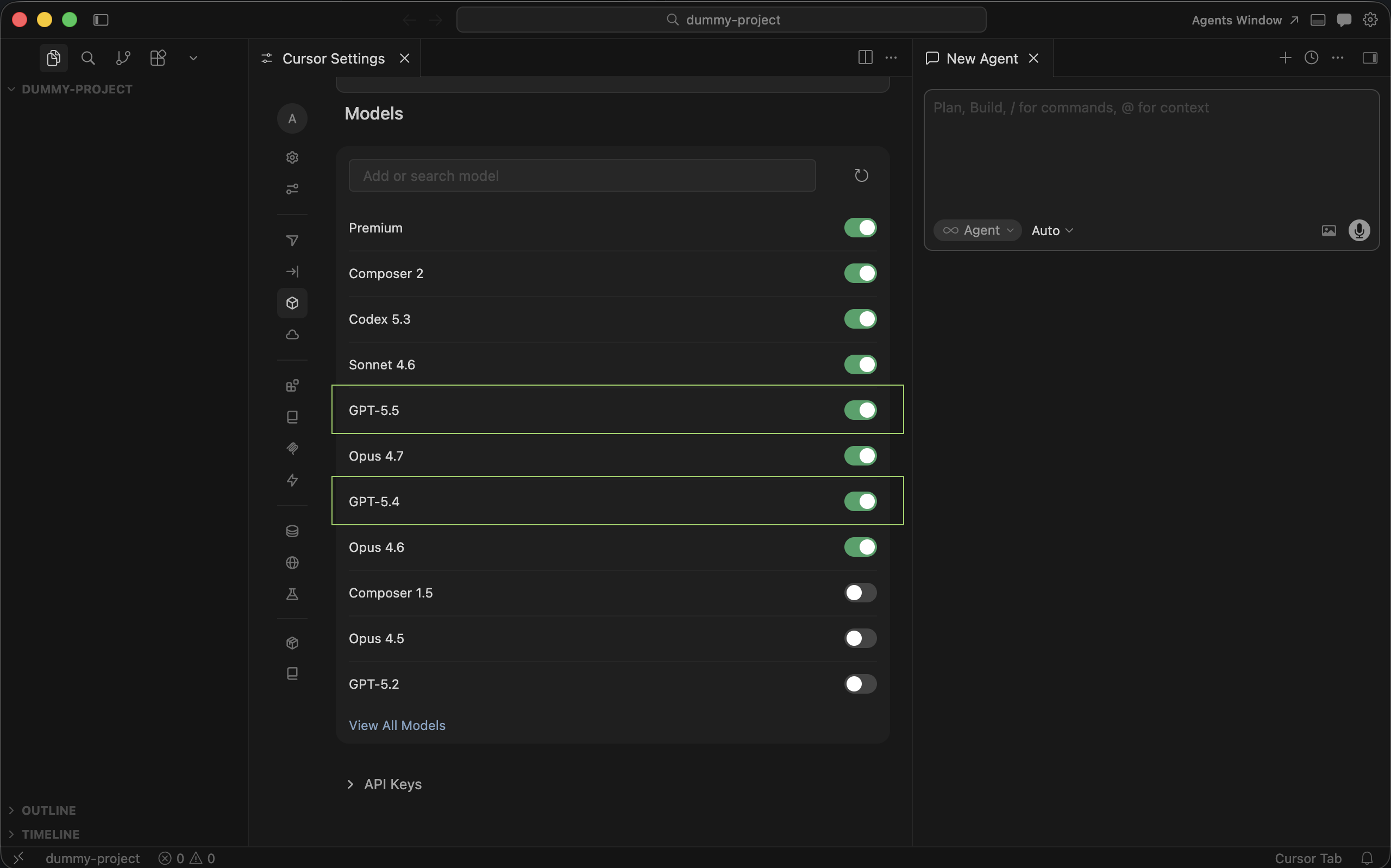Open the Explorer files view icon
This screenshot has height=868, width=1391.
[53, 58]
